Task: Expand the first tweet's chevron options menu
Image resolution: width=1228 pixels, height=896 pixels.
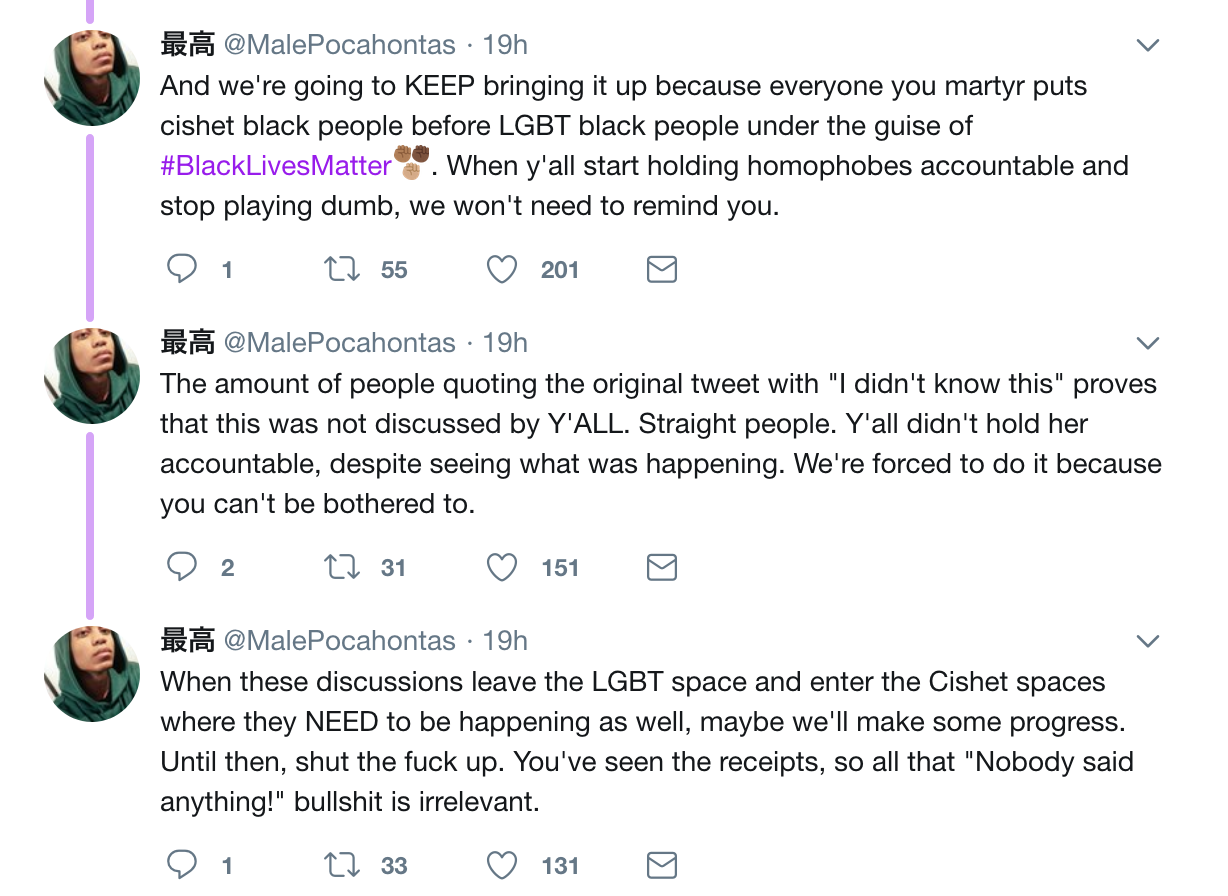Action: (1148, 45)
